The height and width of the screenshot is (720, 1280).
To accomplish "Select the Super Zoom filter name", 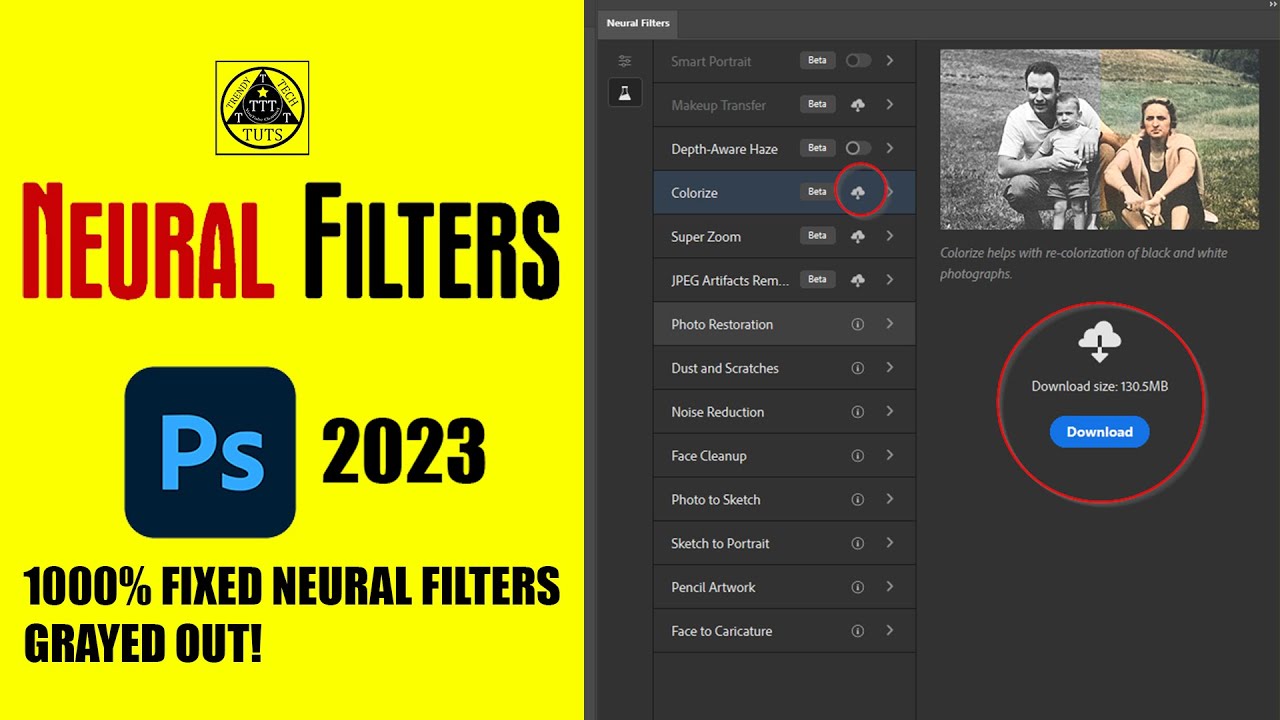I will [706, 237].
